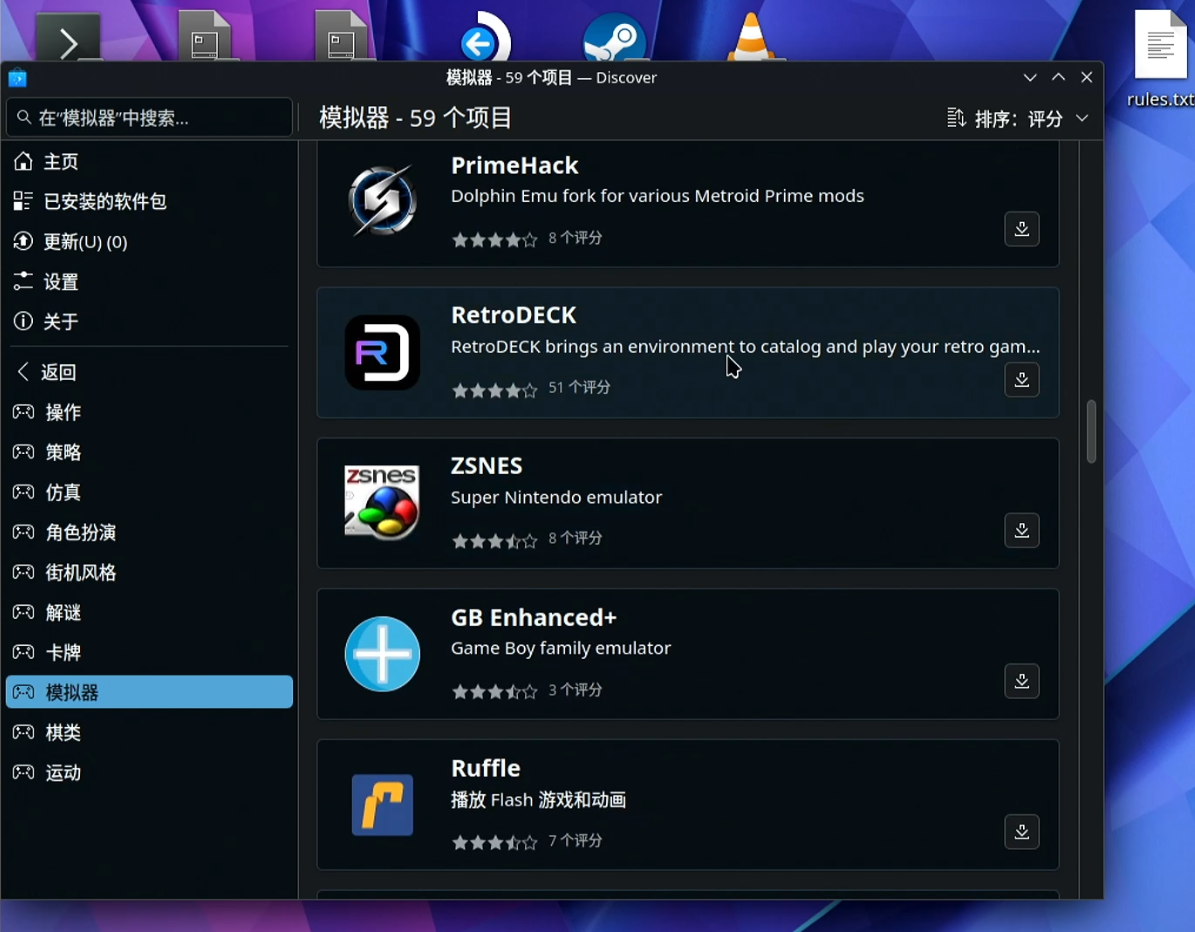Image resolution: width=1195 pixels, height=932 pixels.
Task: Open the blue back-arrow desktop icon
Action: [x=485, y=38]
